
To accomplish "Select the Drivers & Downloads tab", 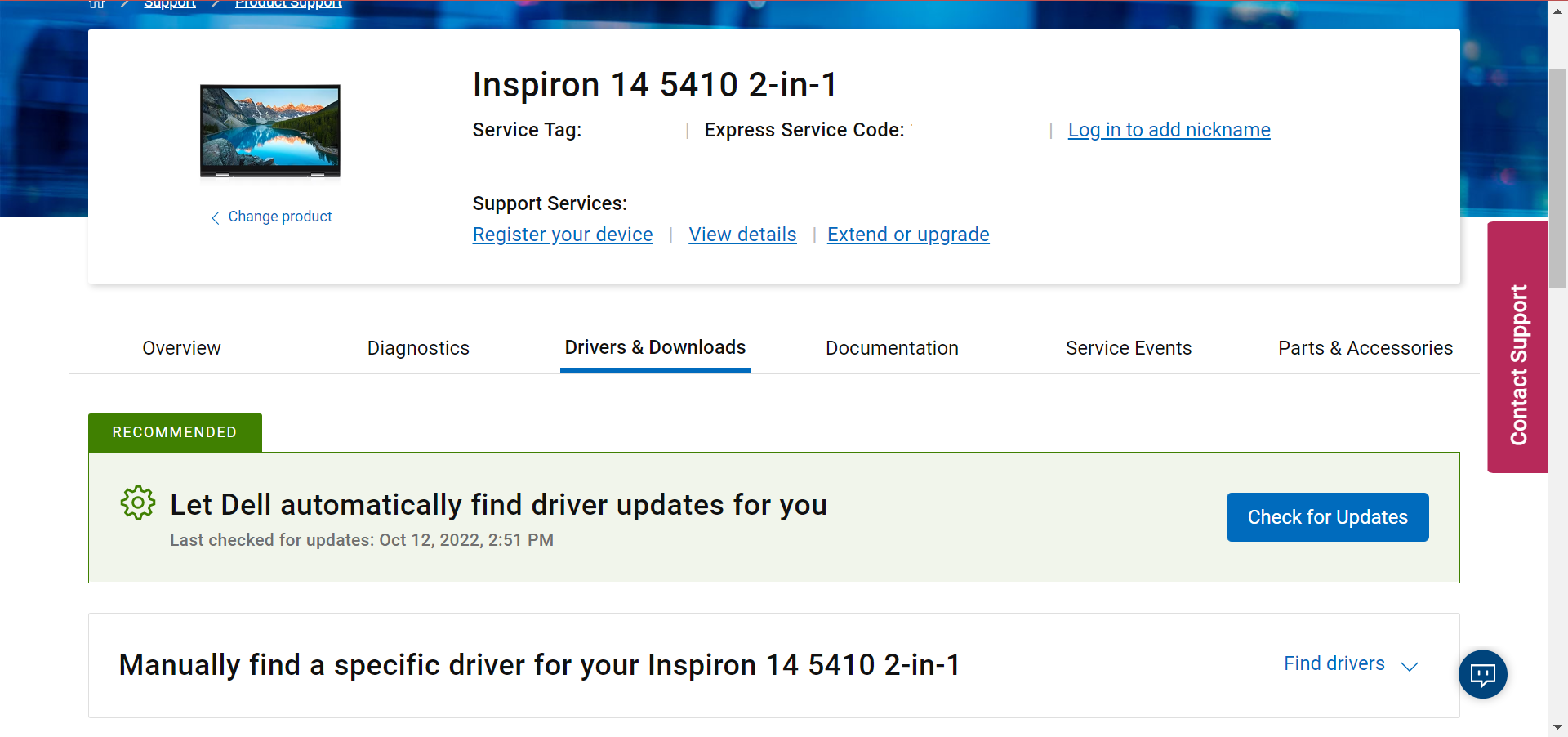I will click(x=655, y=347).
